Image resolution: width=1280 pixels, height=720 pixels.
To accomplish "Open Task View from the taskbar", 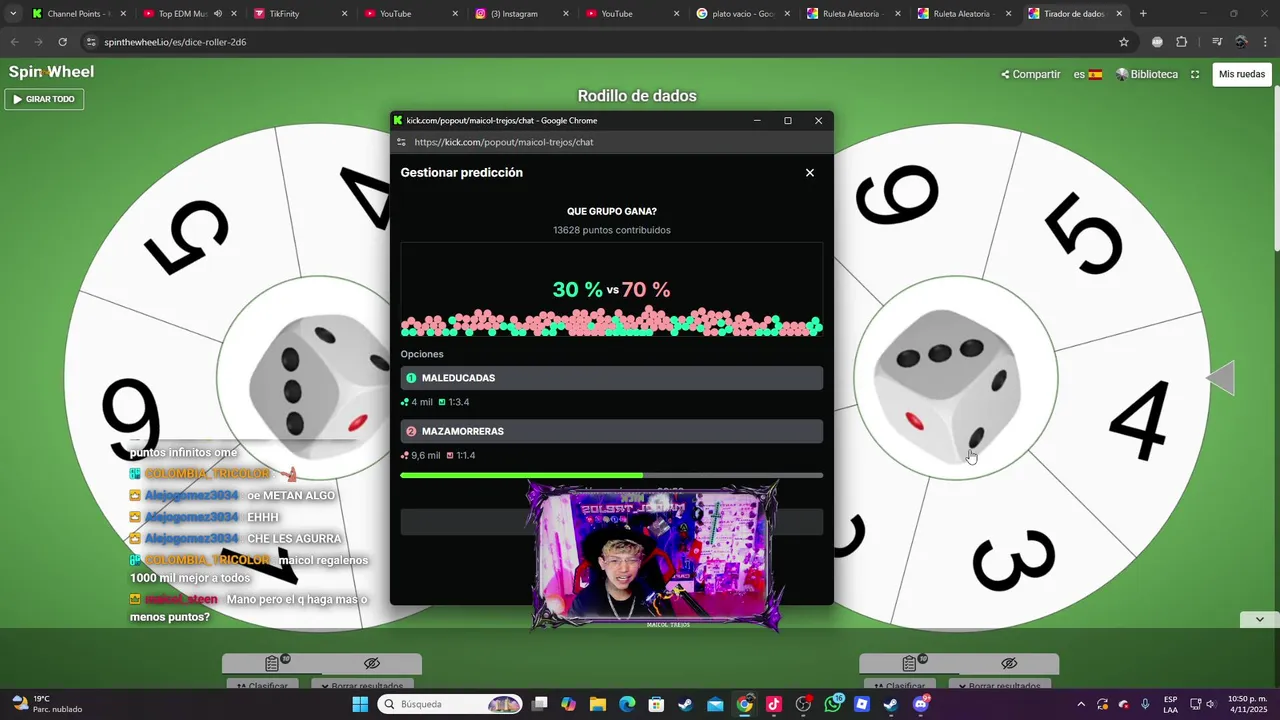I will [540, 704].
